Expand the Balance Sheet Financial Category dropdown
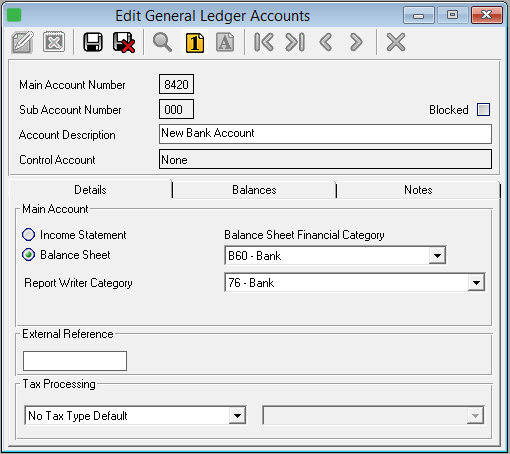This screenshot has width=510, height=454. 437,256
